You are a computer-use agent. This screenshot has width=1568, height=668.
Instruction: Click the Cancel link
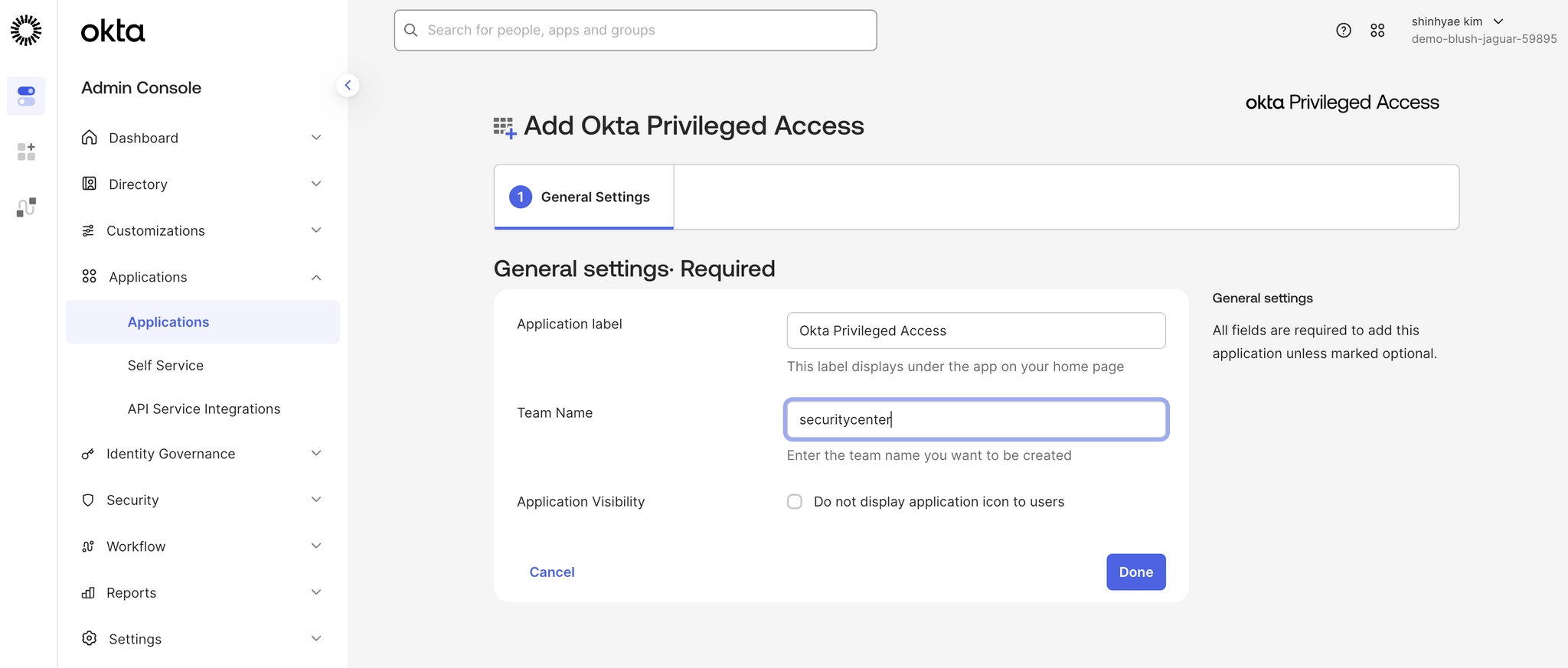(552, 572)
